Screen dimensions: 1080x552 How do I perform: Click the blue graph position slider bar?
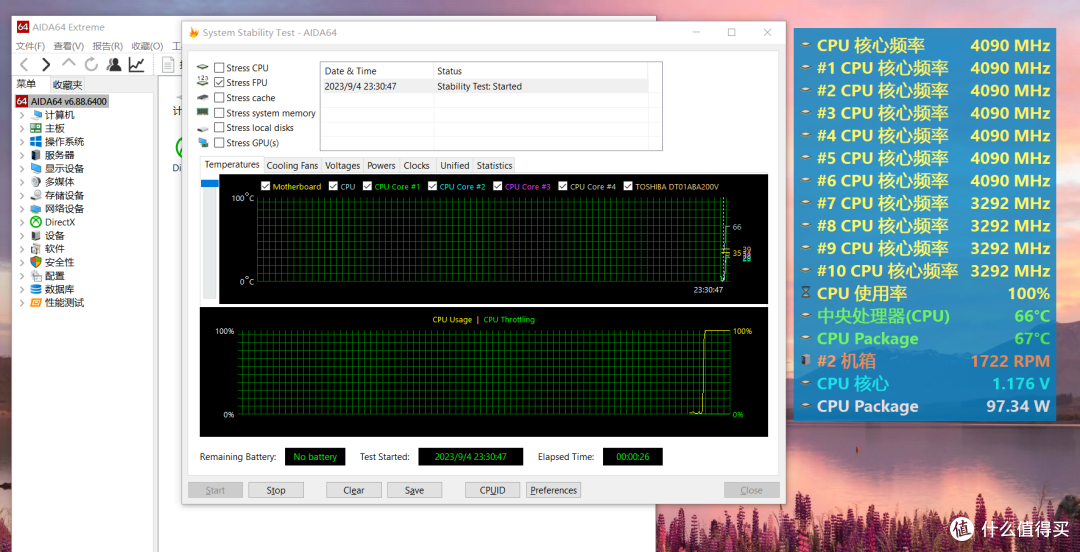click(x=209, y=183)
